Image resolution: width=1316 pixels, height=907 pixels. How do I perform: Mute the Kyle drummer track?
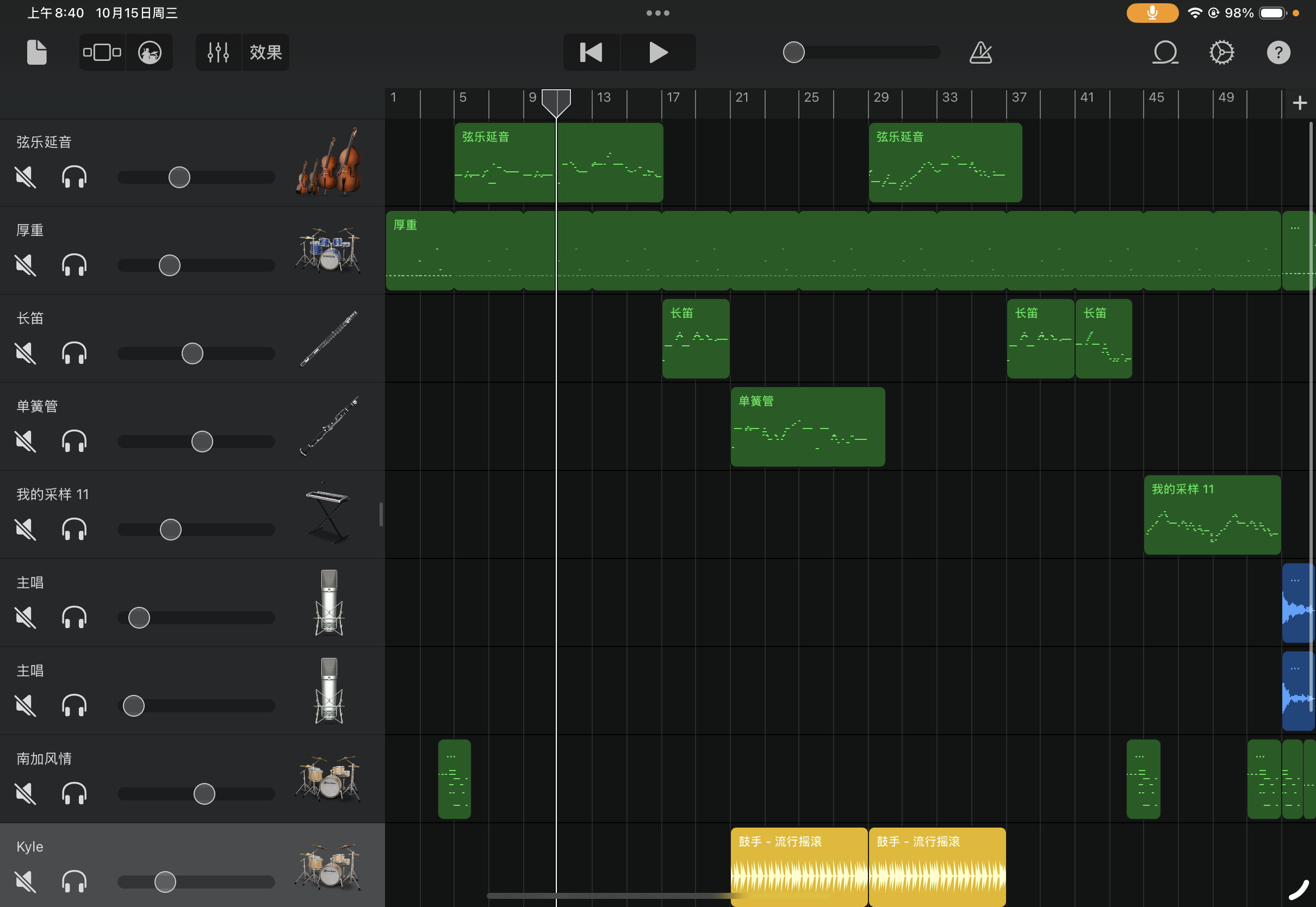coord(26,882)
